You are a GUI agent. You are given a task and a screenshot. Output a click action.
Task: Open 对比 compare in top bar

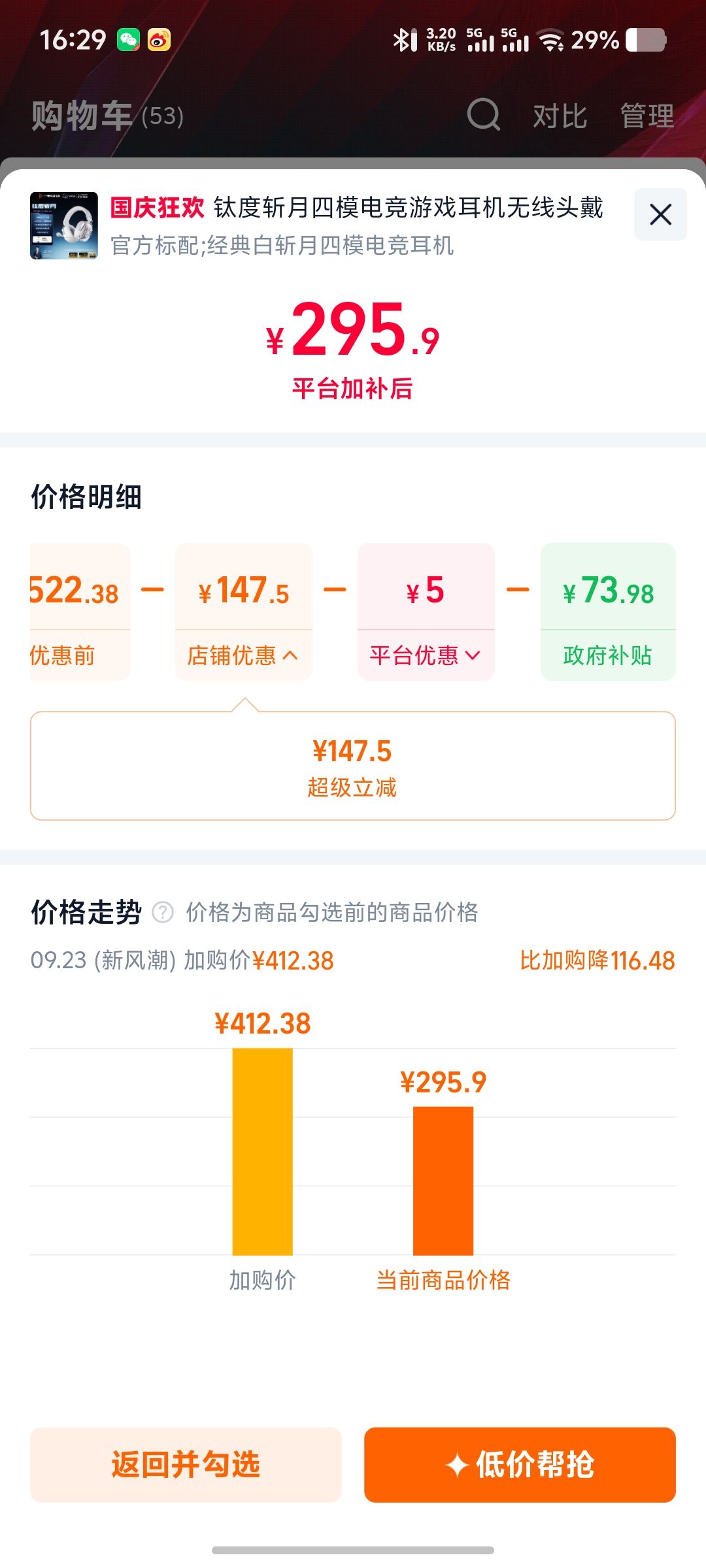coord(560,116)
